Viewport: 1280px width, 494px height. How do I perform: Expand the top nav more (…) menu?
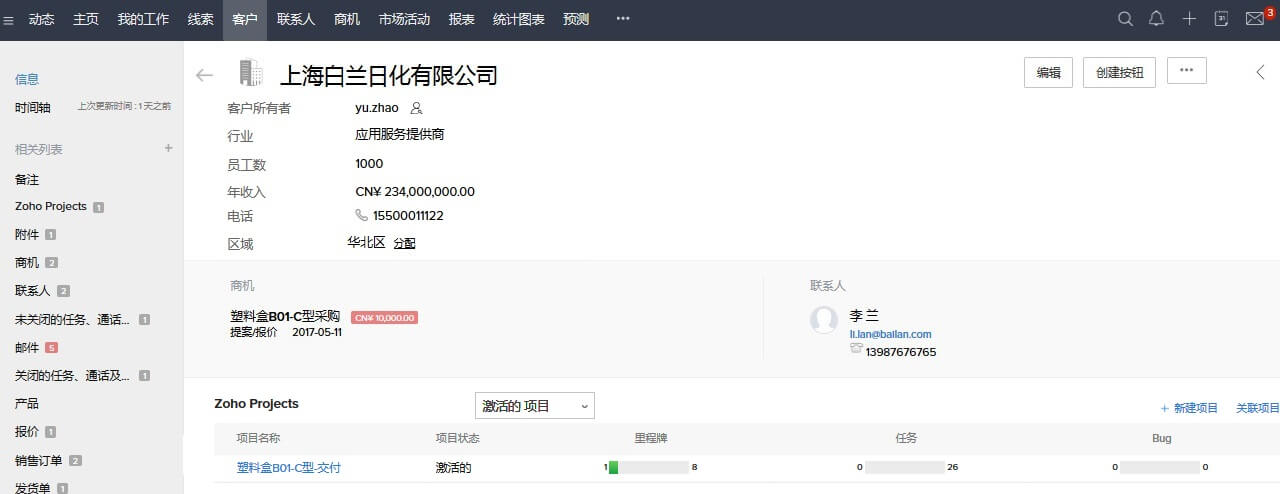(623, 19)
